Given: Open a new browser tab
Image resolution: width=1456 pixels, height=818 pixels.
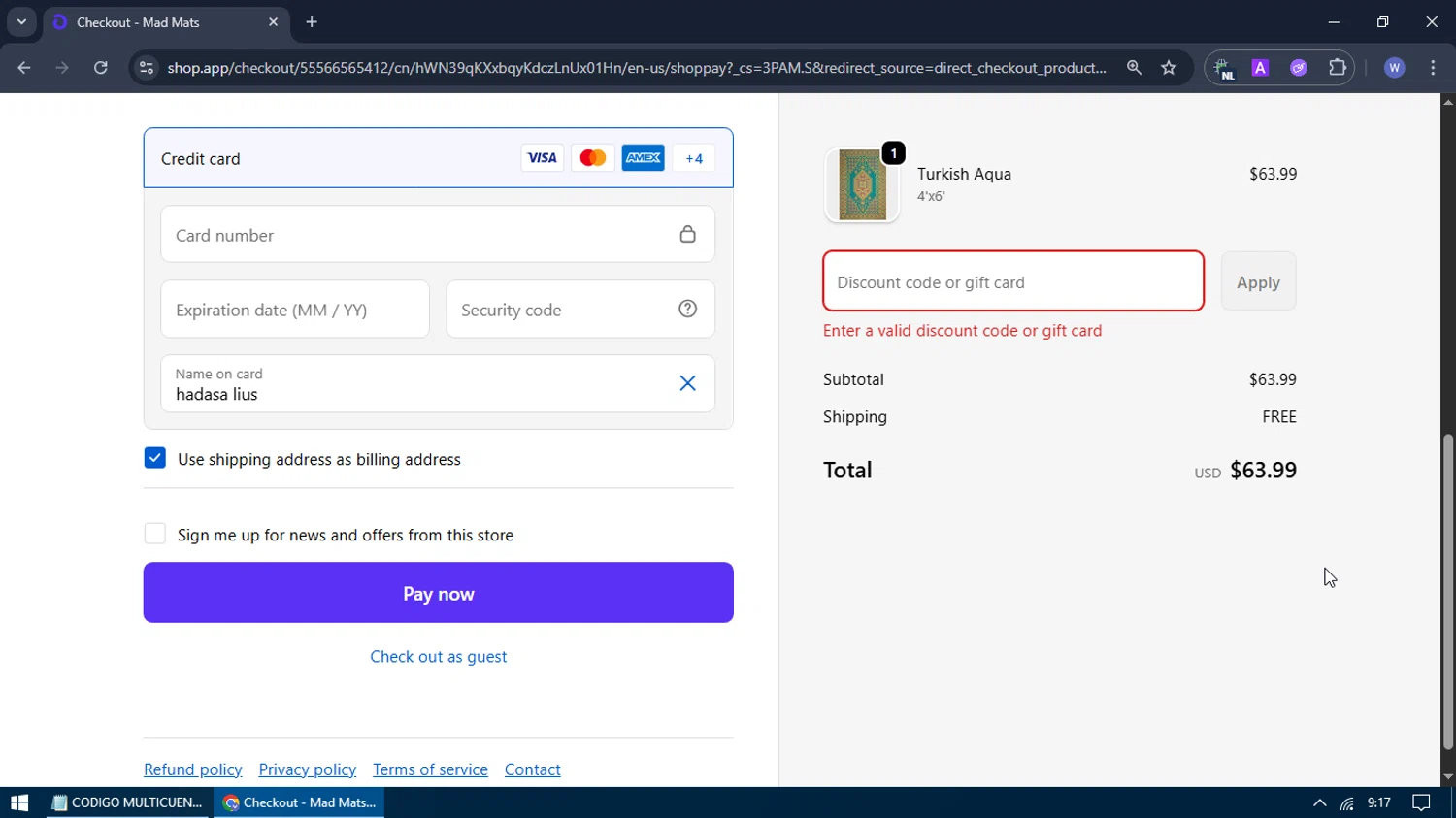Looking at the screenshot, I should pyautogui.click(x=312, y=21).
